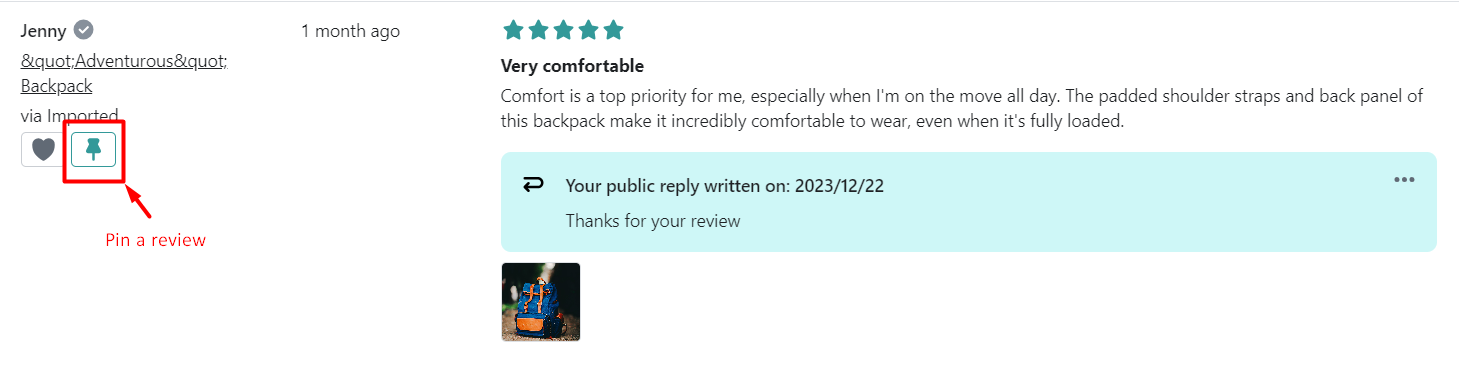
Task: Click the "Thanks for your review" reply text
Action: coord(653,221)
